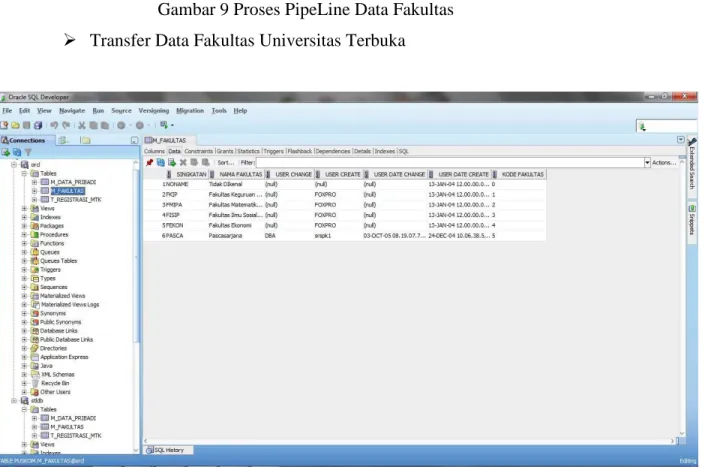
Task: Click into the Filter input field
Action: pyautogui.click(x=450, y=163)
